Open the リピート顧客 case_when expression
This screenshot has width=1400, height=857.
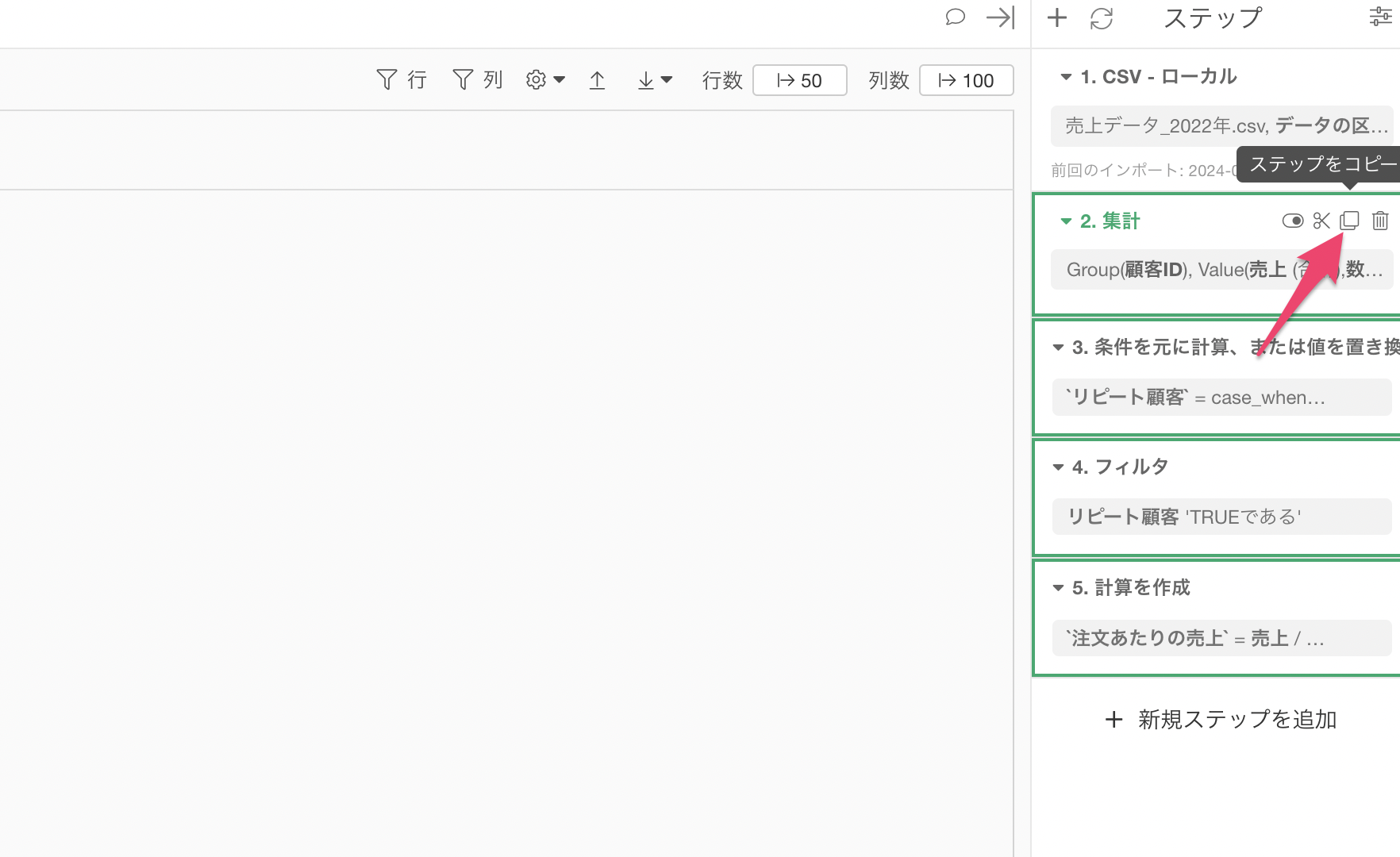coord(1222,397)
